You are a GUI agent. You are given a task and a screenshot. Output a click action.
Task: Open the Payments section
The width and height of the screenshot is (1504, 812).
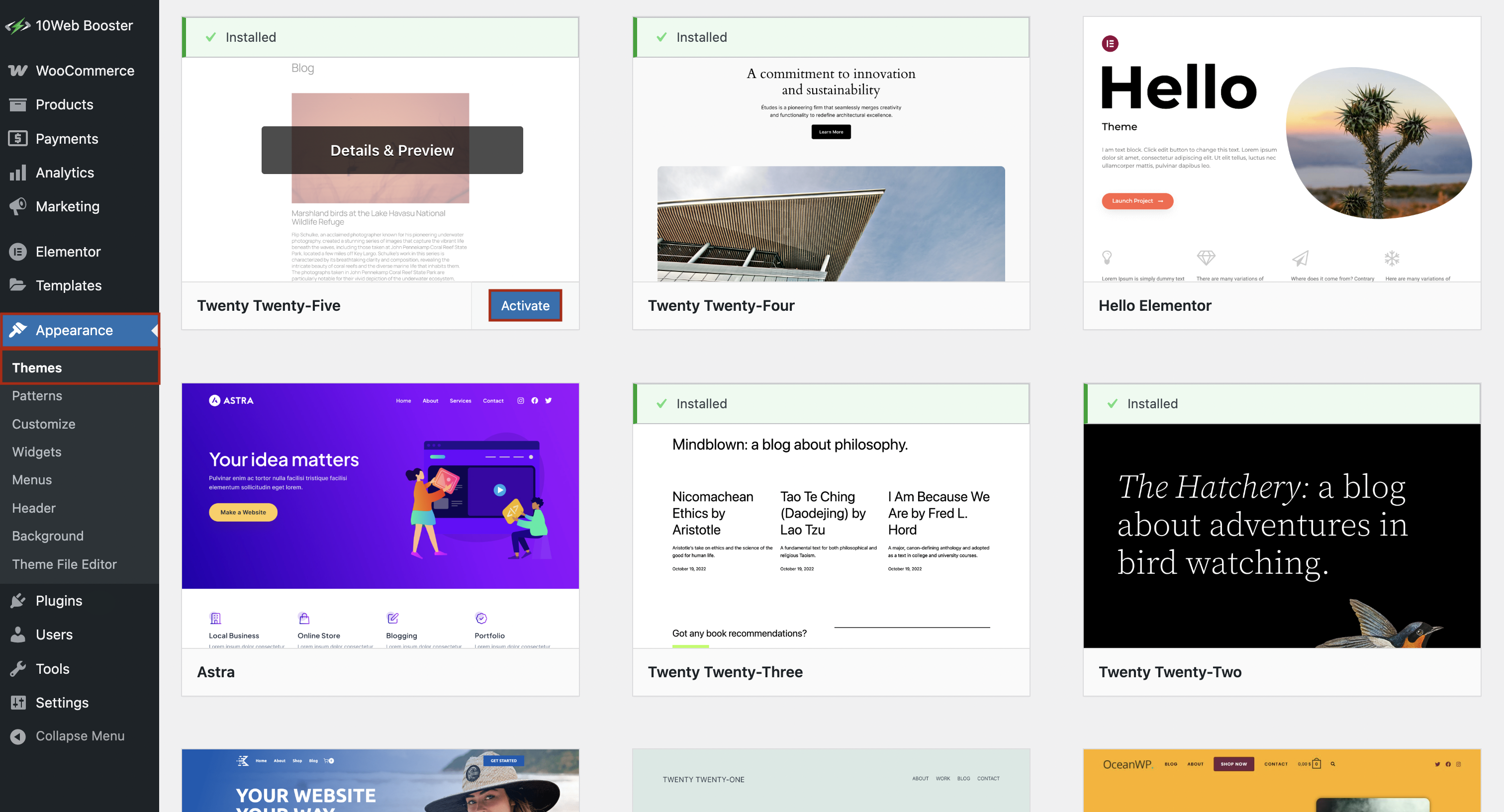[x=67, y=138]
